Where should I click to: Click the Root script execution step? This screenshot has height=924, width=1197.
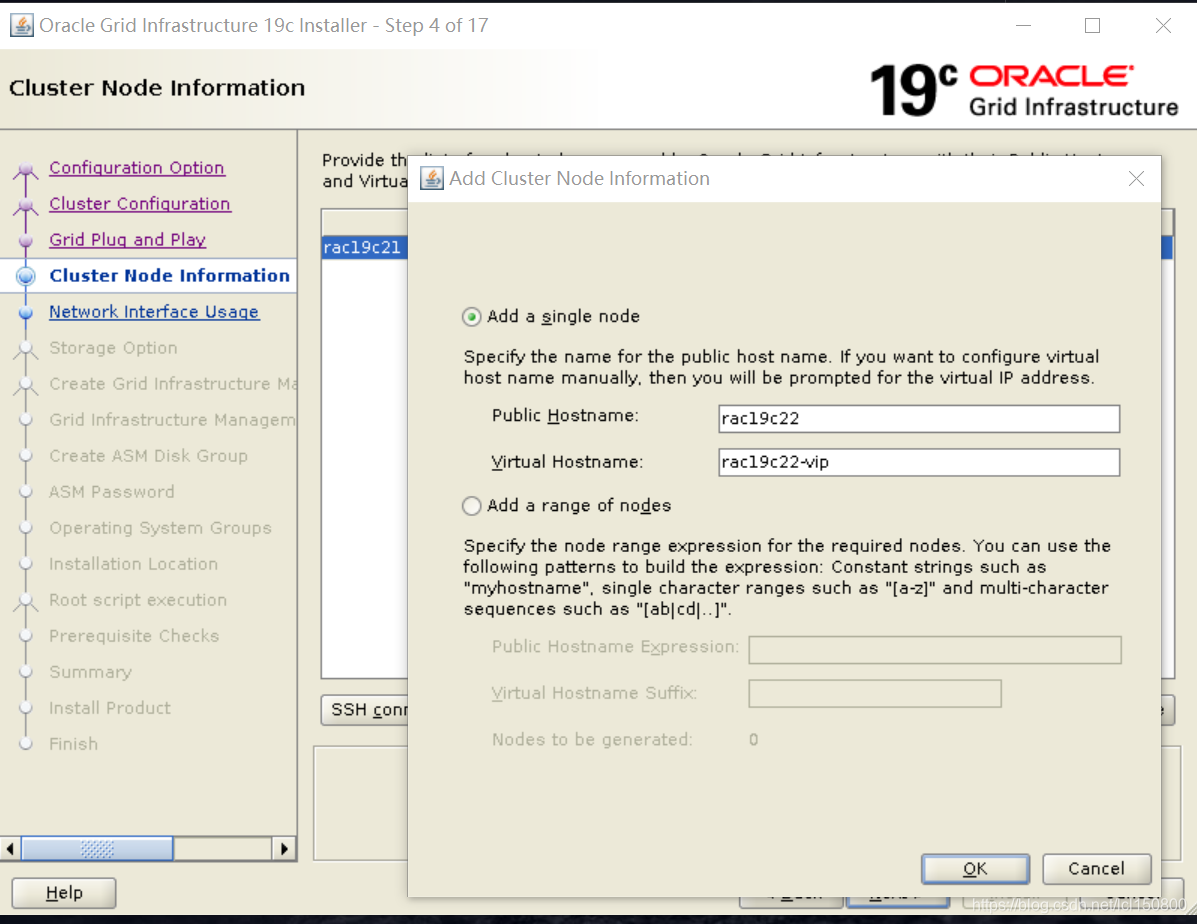coord(138,599)
